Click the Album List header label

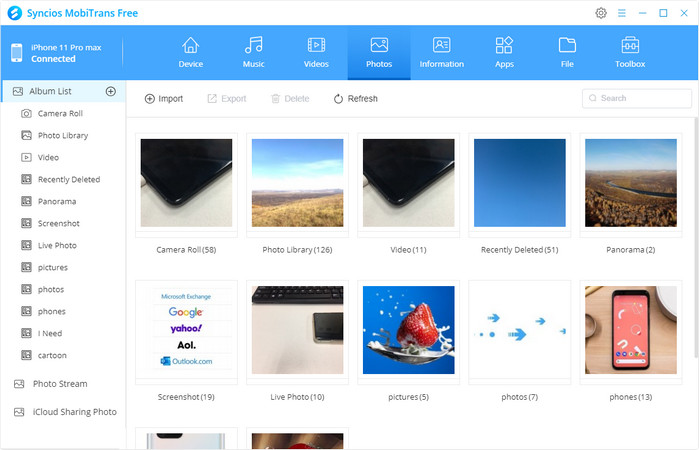point(50,91)
